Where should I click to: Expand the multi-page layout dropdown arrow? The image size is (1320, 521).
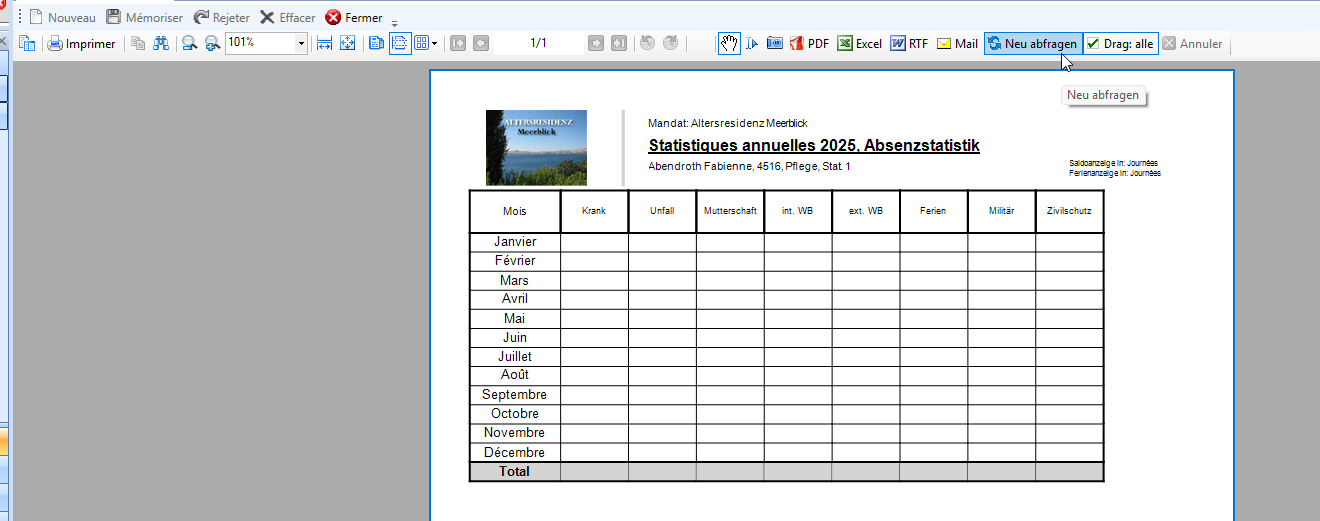click(434, 44)
